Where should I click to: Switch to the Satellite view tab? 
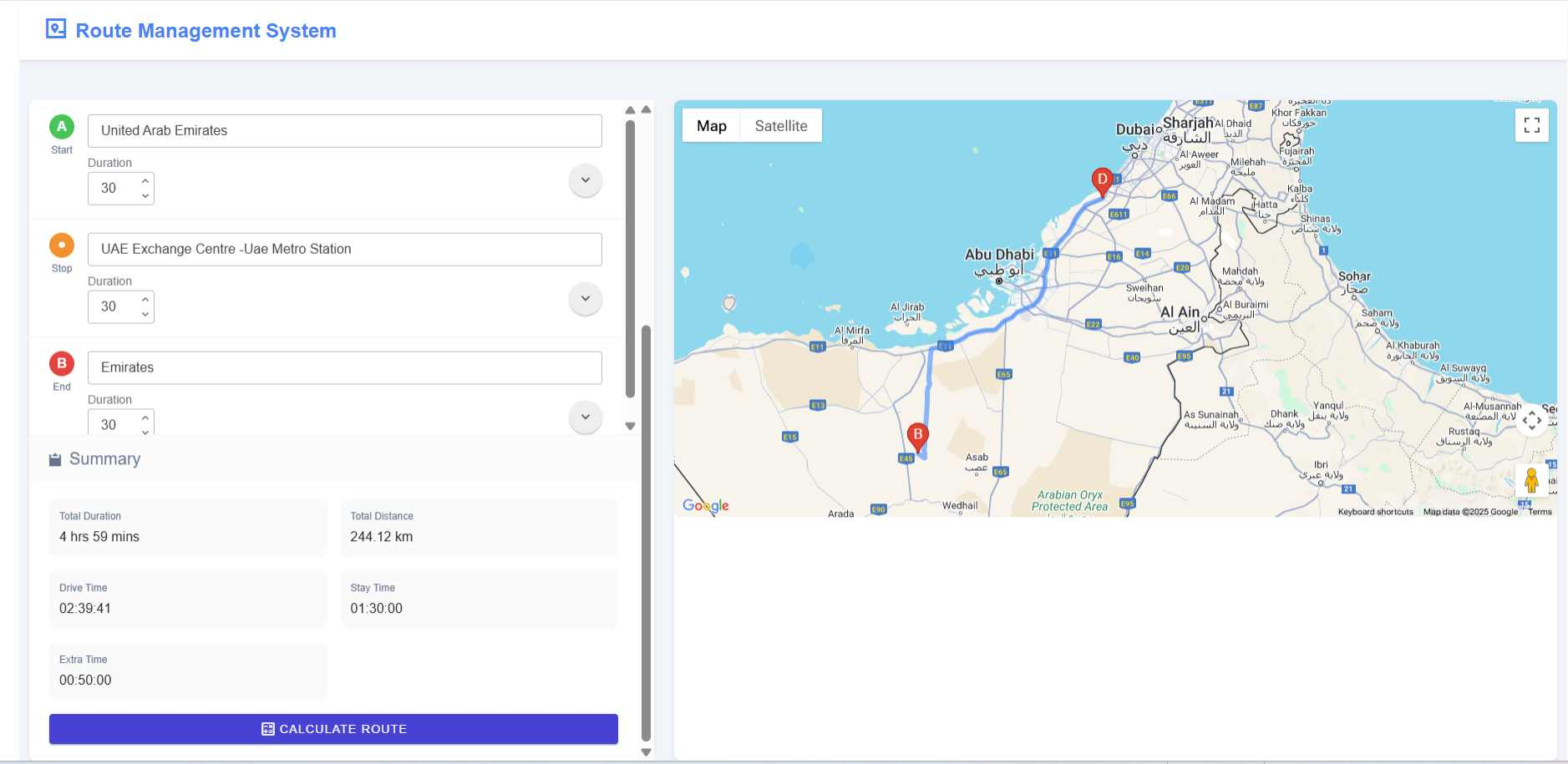tap(781, 126)
